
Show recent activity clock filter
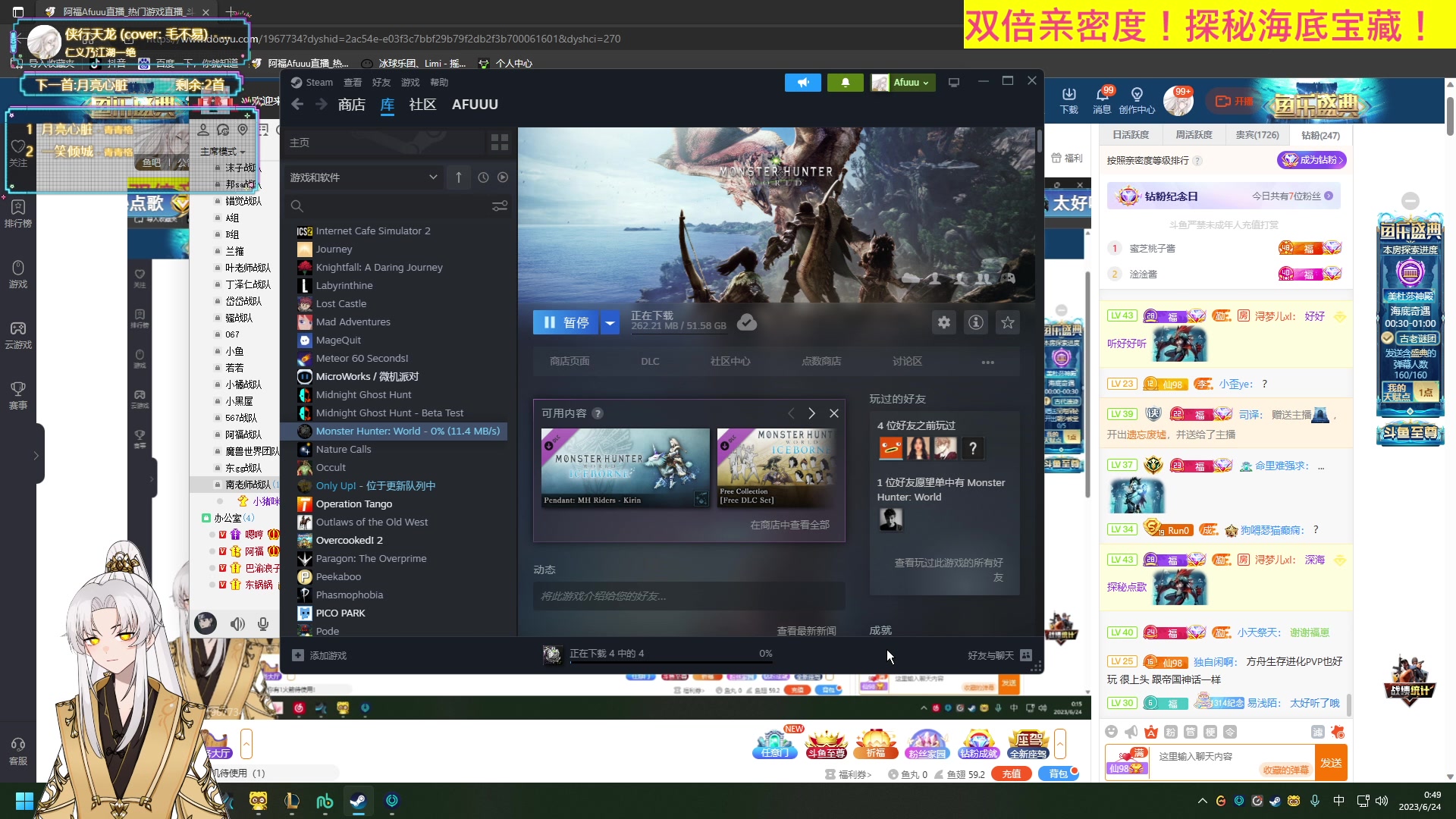pos(483,177)
